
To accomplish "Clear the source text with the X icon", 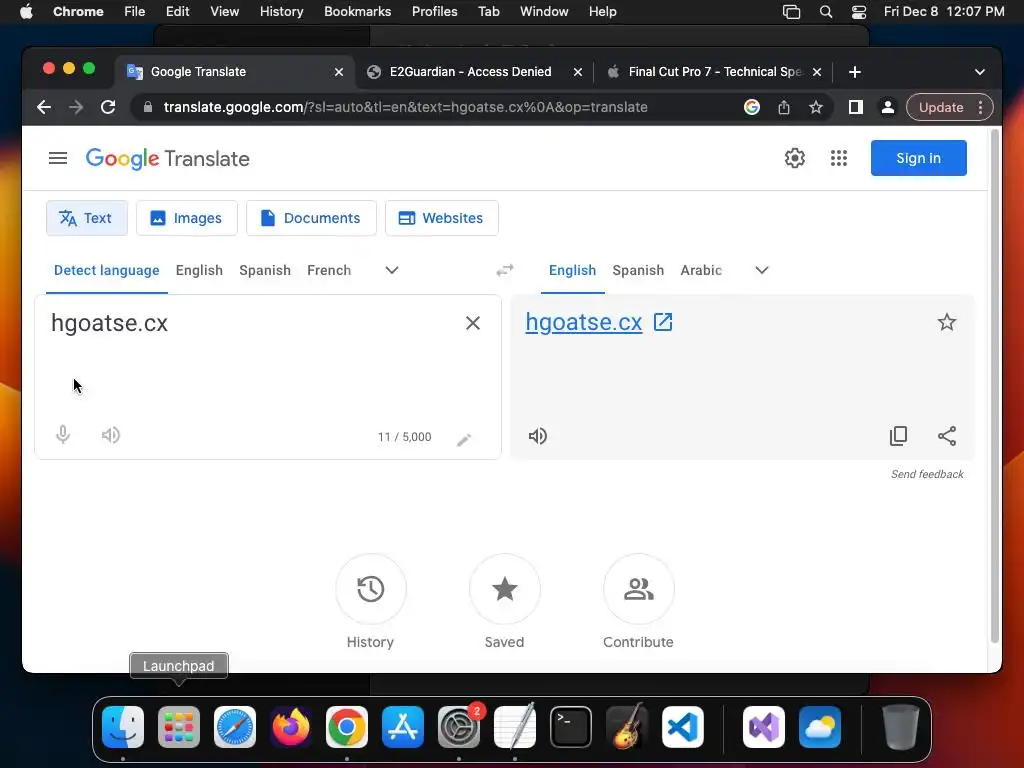I will [x=473, y=323].
